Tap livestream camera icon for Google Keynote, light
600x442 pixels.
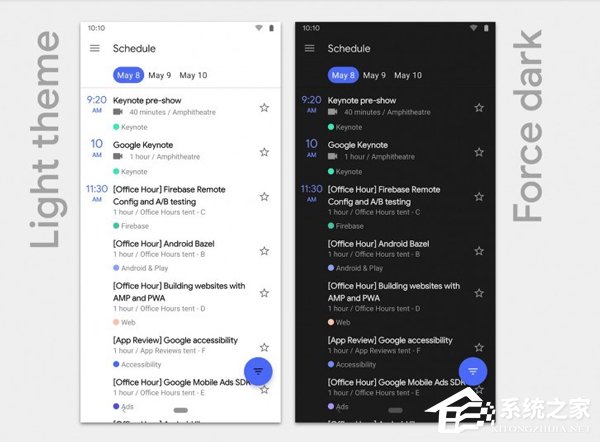coord(118,156)
